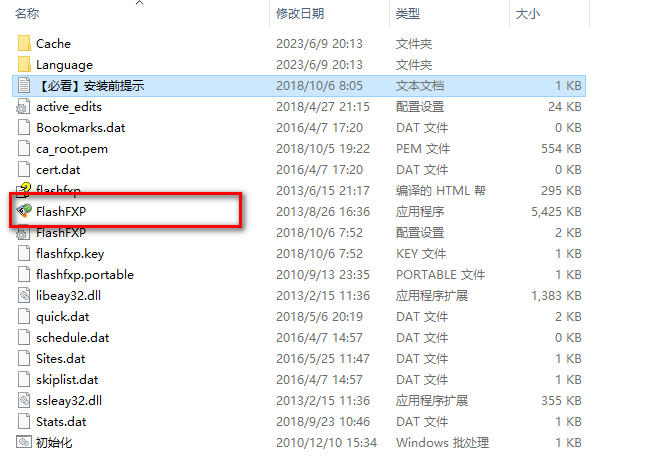Click the 1,383 KB size value
The image size is (672, 472).
pyautogui.click(x=556, y=296)
